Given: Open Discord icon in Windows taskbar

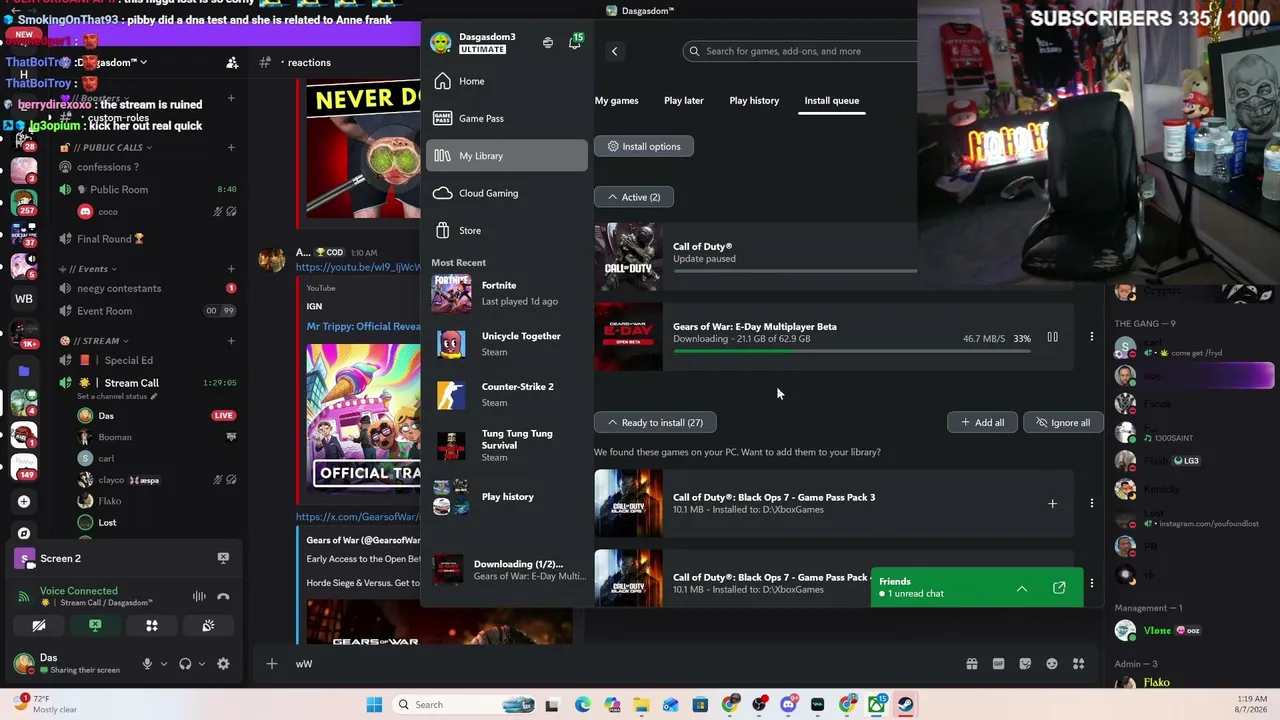Looking at the screenshot, I should (788, 705).
